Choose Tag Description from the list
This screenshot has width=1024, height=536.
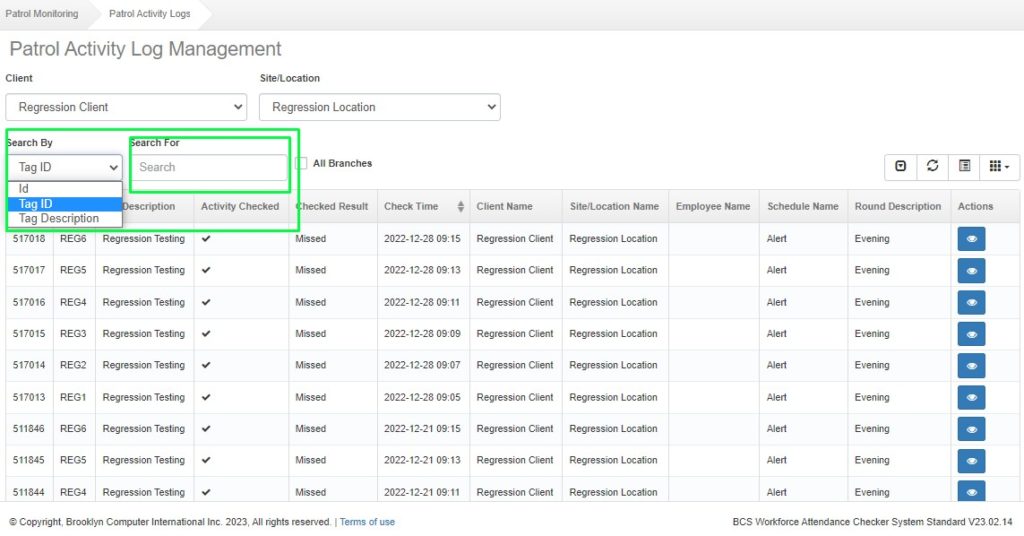click(59, 219)
